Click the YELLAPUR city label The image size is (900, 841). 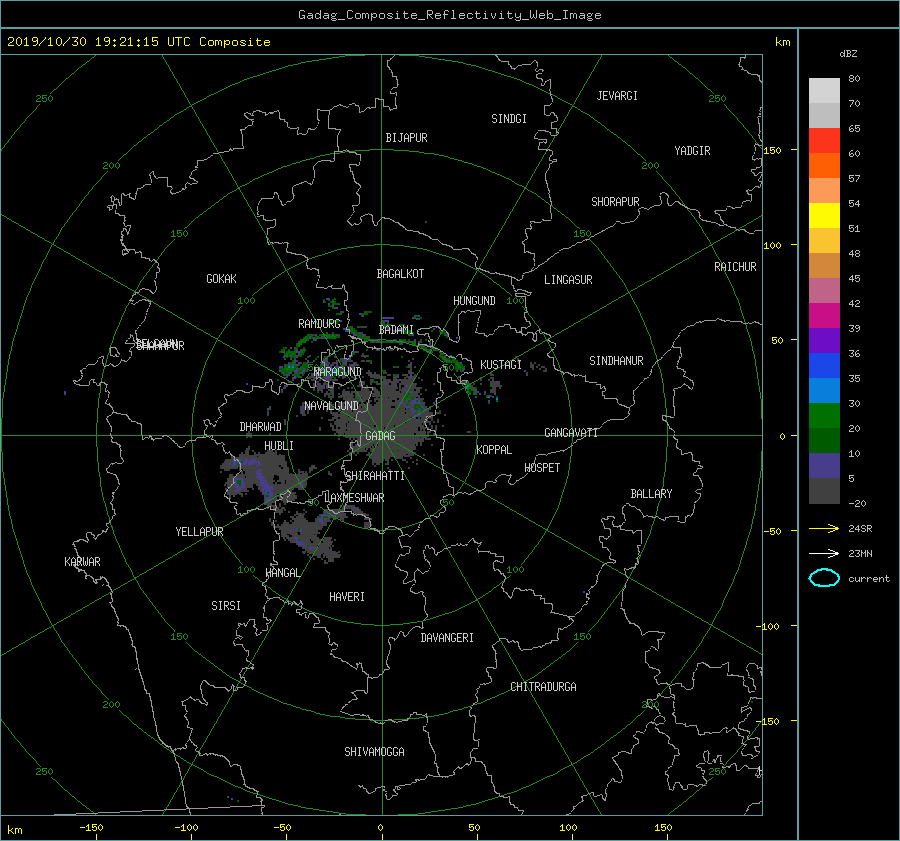point(199,532)
